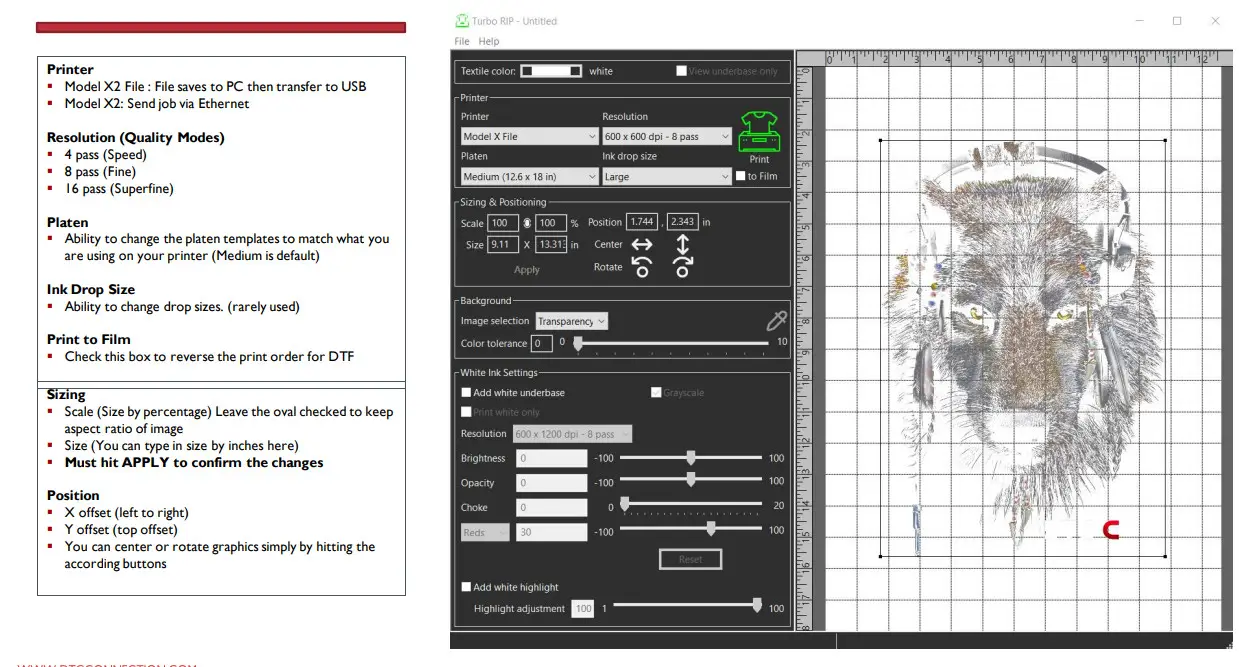Open the Platen size dropdown

pyautogui.click(x=529, y=176)
